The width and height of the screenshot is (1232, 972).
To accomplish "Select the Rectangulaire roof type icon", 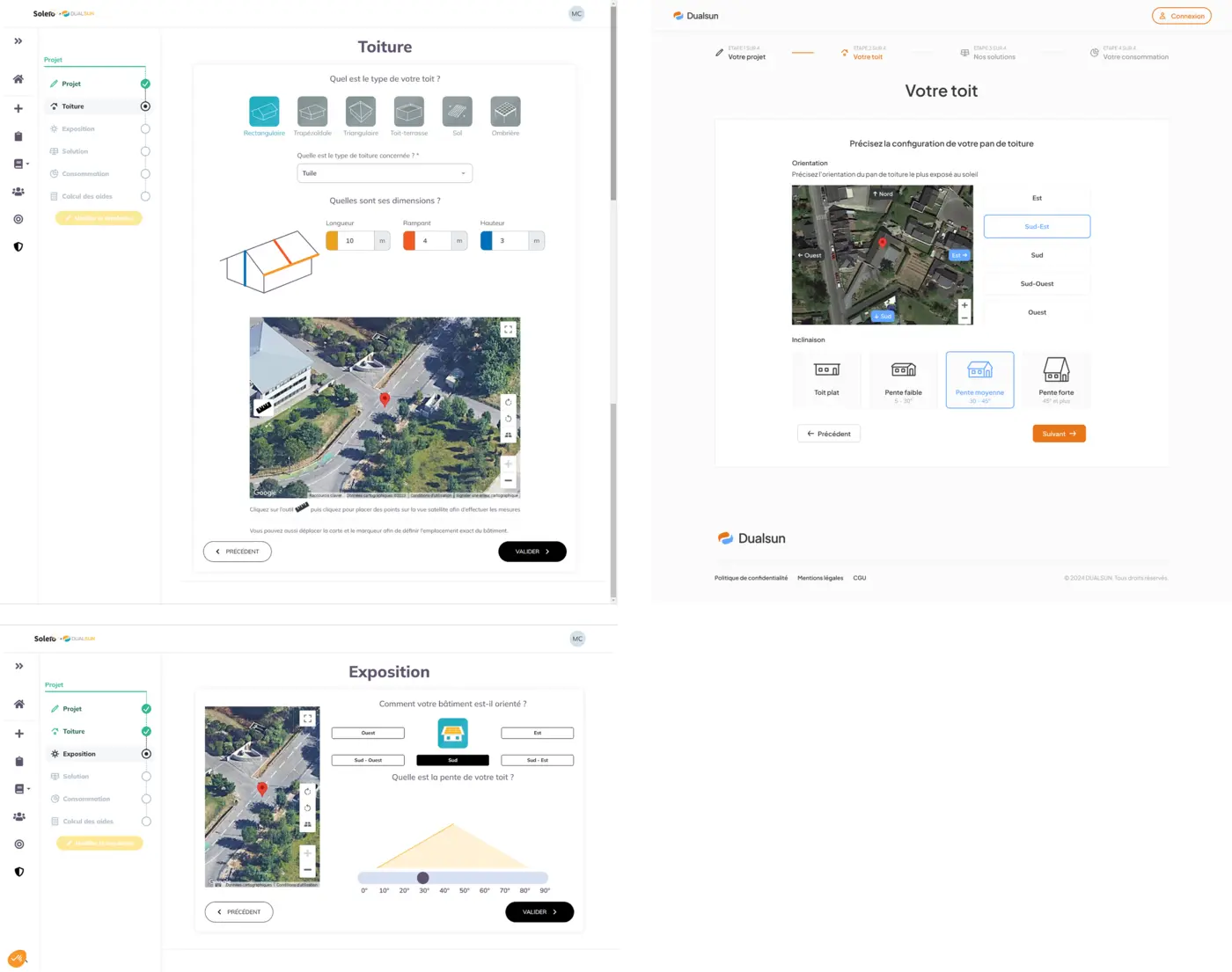I will coord(264,112).
